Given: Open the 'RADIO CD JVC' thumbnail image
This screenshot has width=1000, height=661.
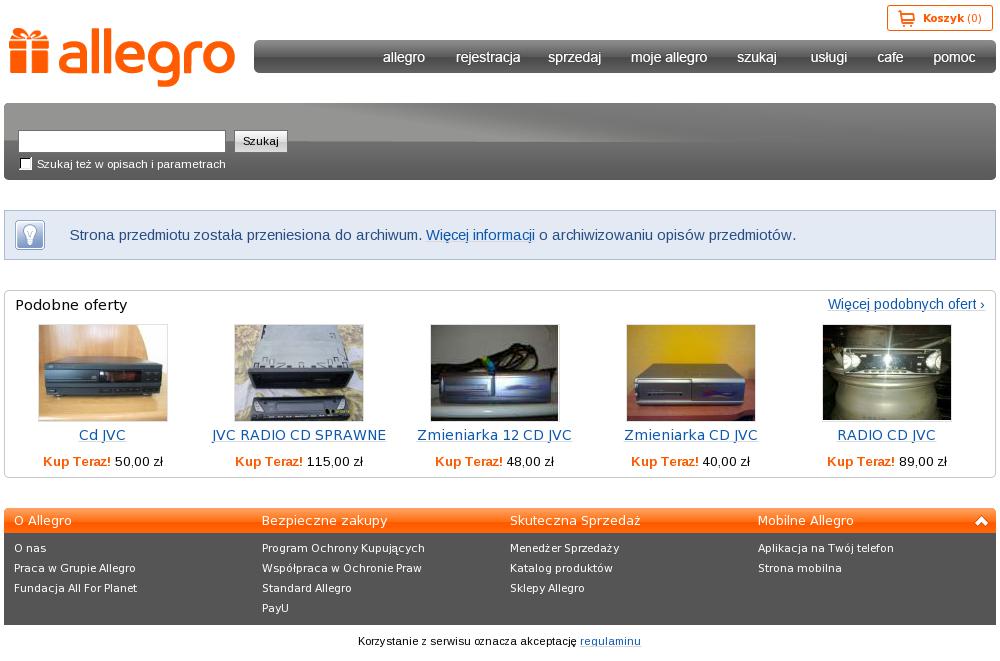Looking at the screenshot, I should pyautogui.click(x=886, y=373).
